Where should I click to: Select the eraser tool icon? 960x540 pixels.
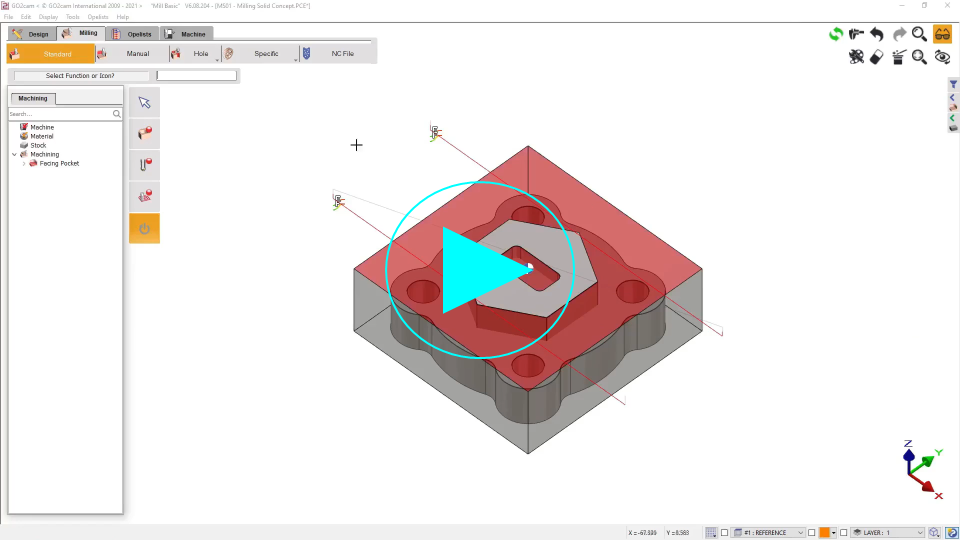[877, 57]
